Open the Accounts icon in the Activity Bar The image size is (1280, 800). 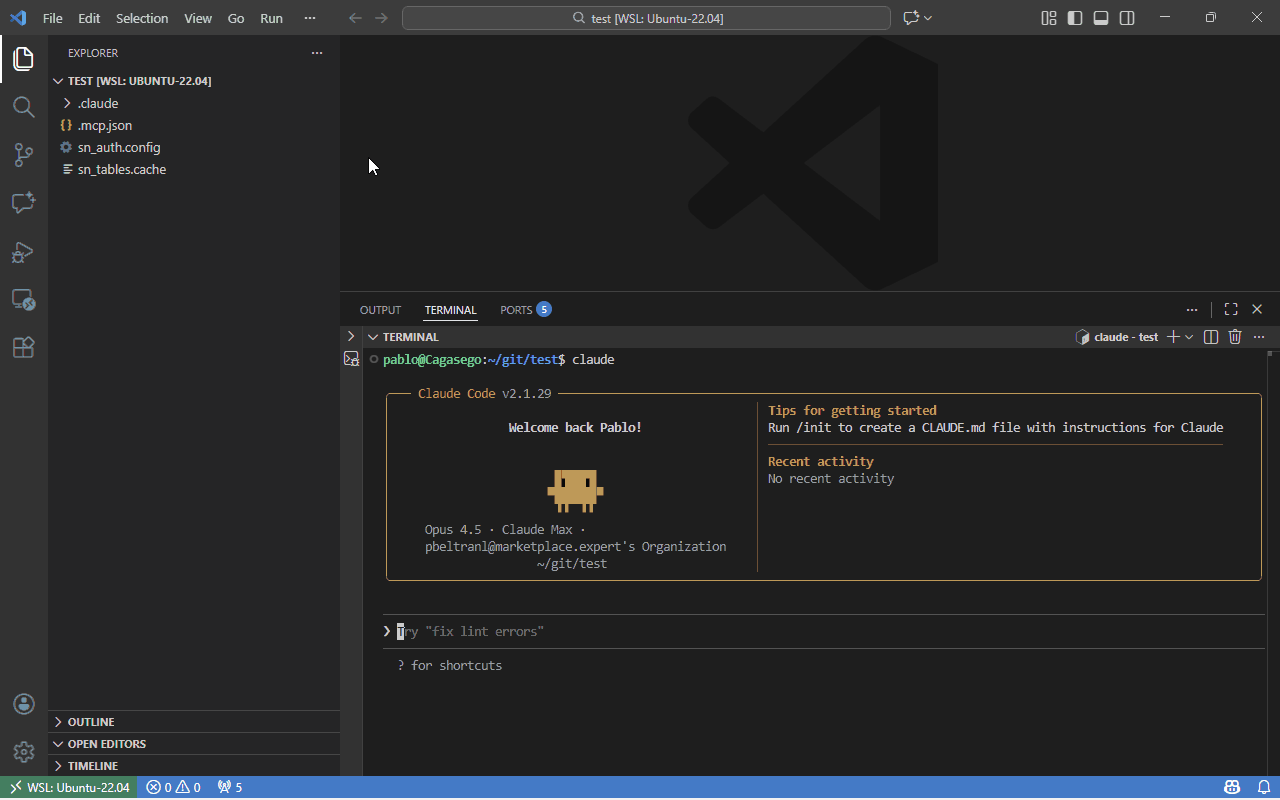[23, 703]
